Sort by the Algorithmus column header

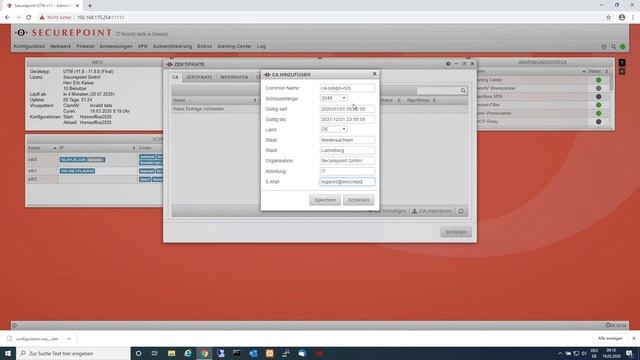point(420,100)
